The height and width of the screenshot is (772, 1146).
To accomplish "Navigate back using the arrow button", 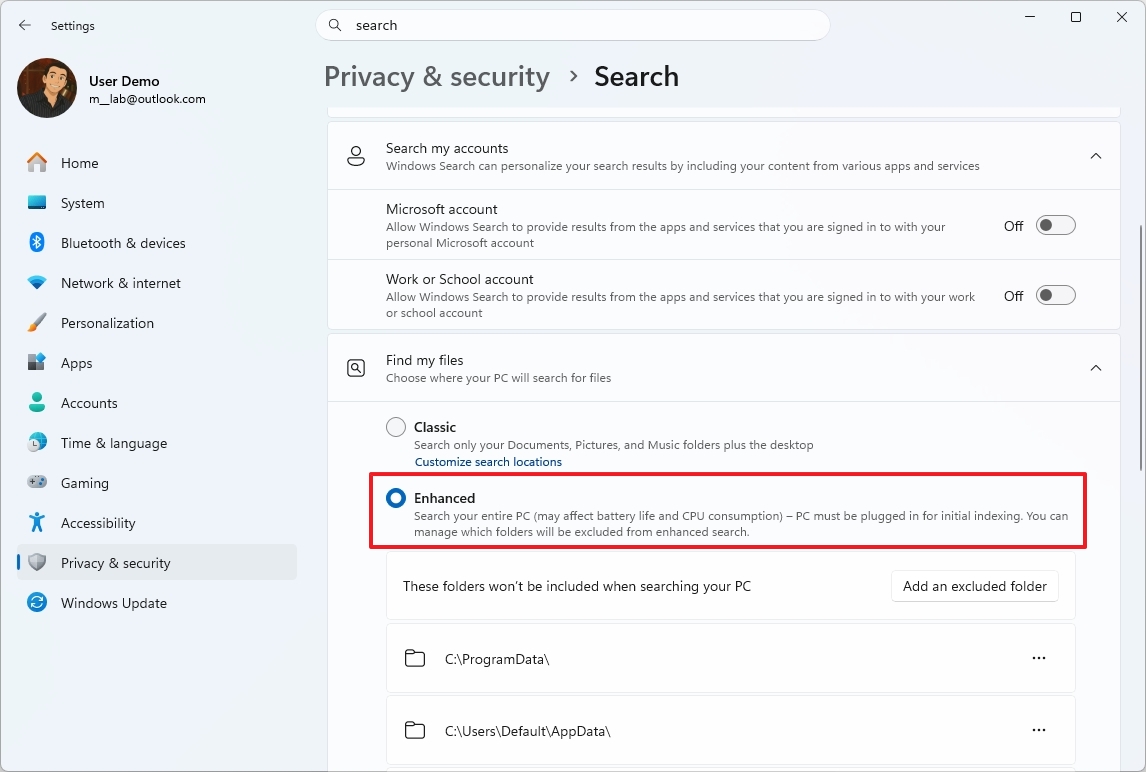I will pyautogui.click(x=25, y=25).
